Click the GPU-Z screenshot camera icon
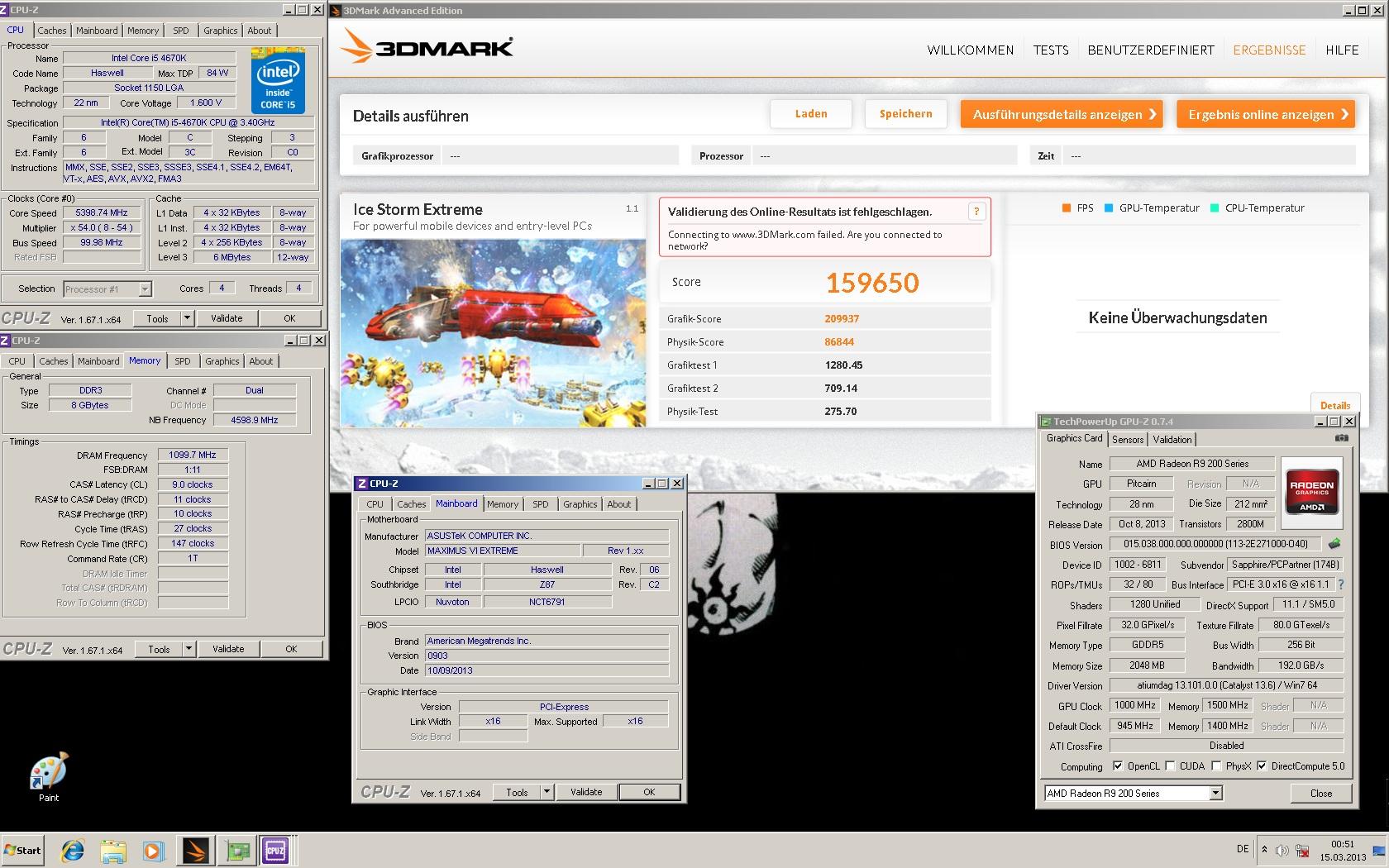Image resolution: width=1389 pixels, height=868 pixels. [x=1342, y=438]
